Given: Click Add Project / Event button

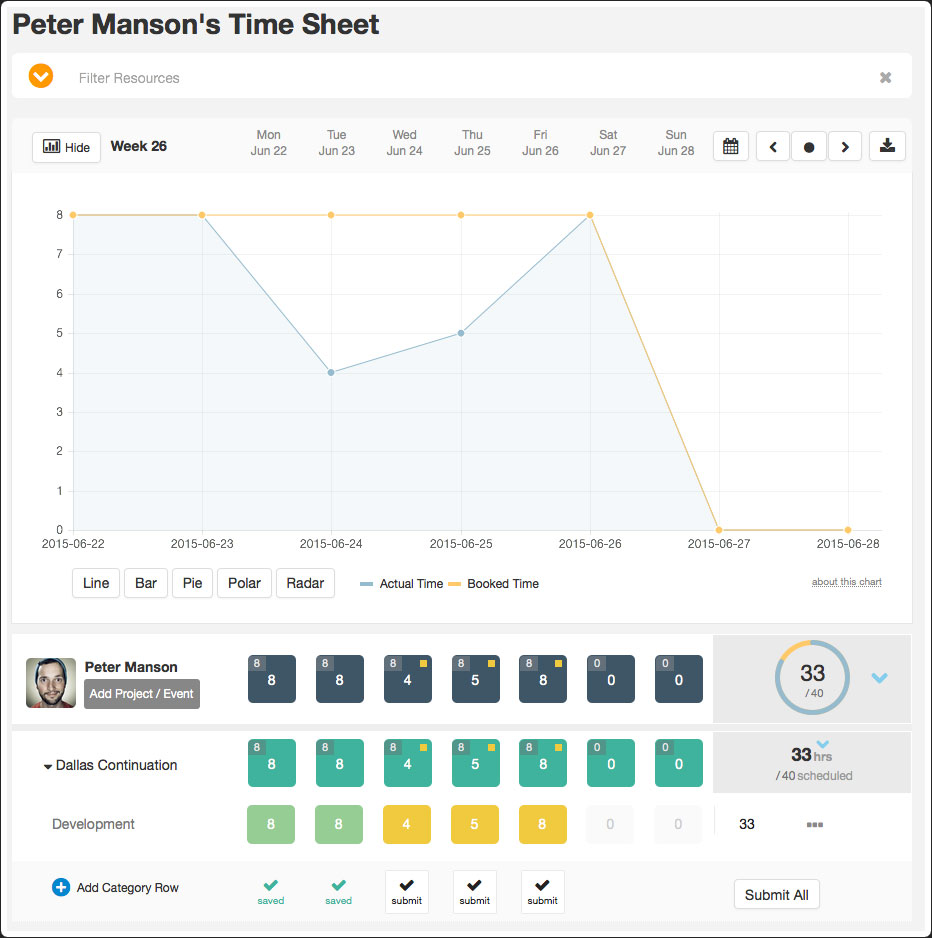Looking at the screenshot, I should [x=142, y=694].
